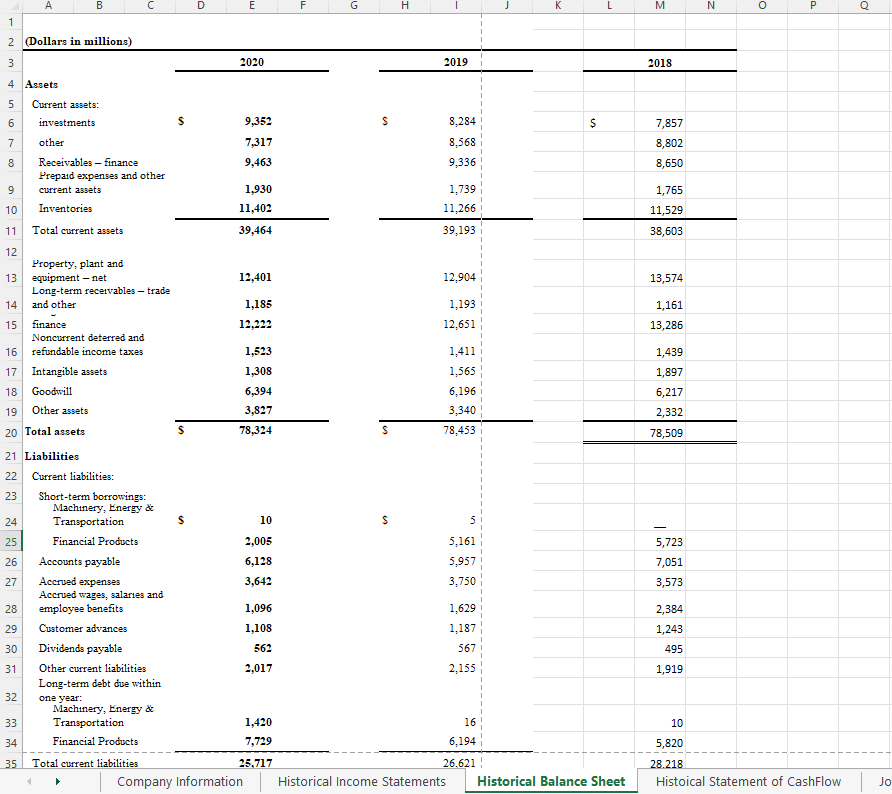Screen dimensions: 892x794
Task: Click the 2018 column heading cell
Action: (659, 64)
